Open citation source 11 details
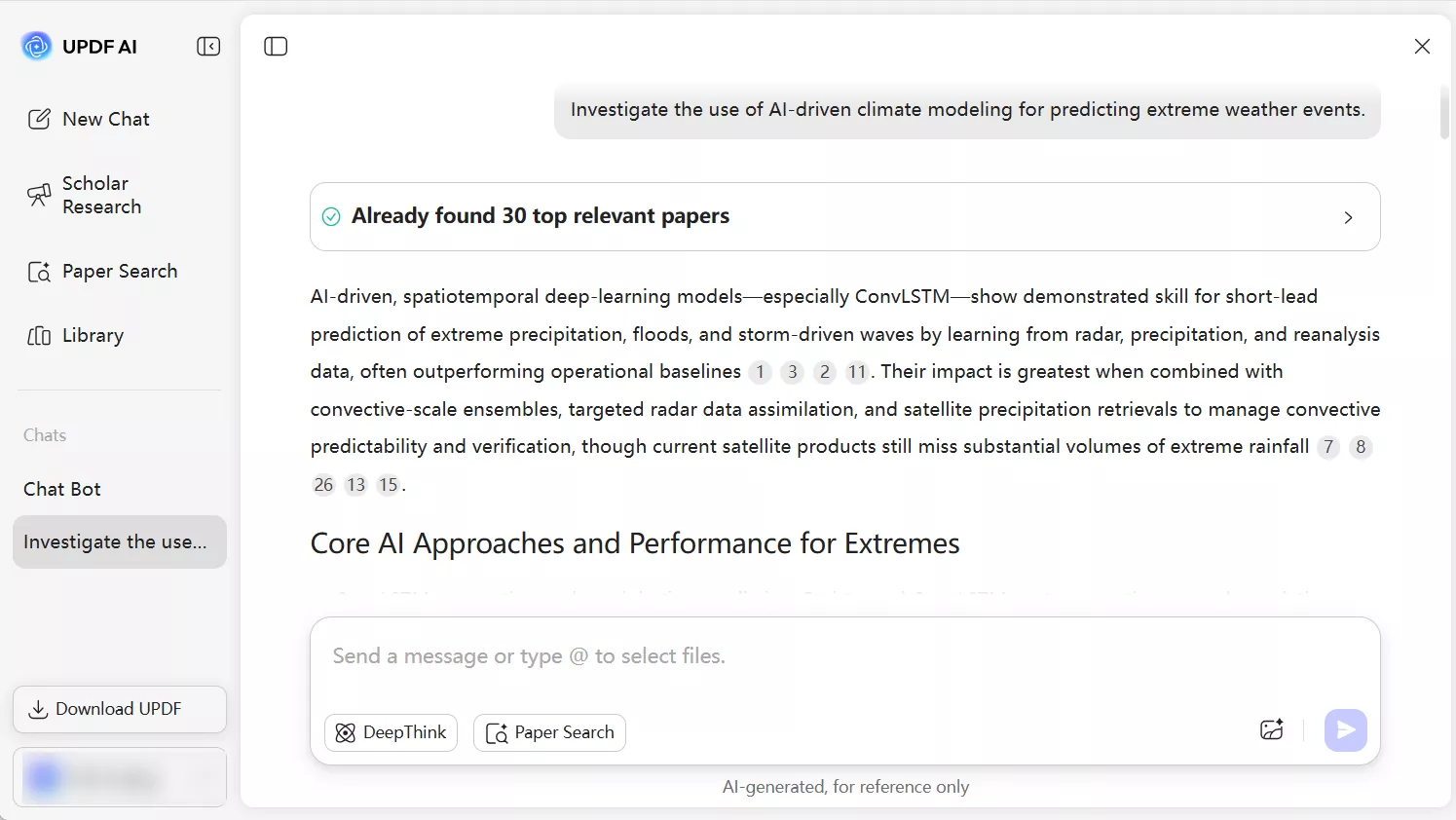 (x=856, y=371)
